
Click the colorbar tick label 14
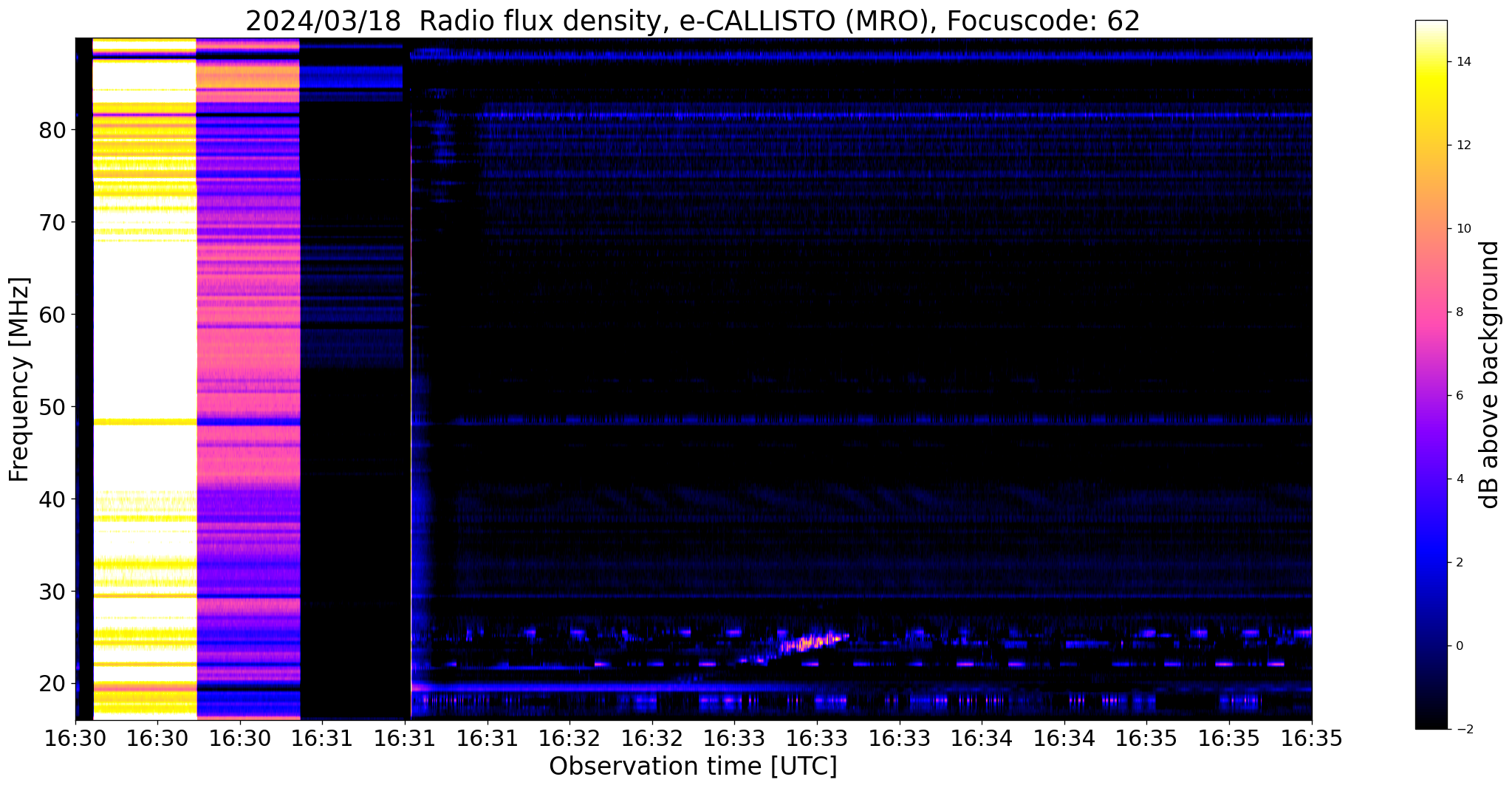coord(1463,62)
